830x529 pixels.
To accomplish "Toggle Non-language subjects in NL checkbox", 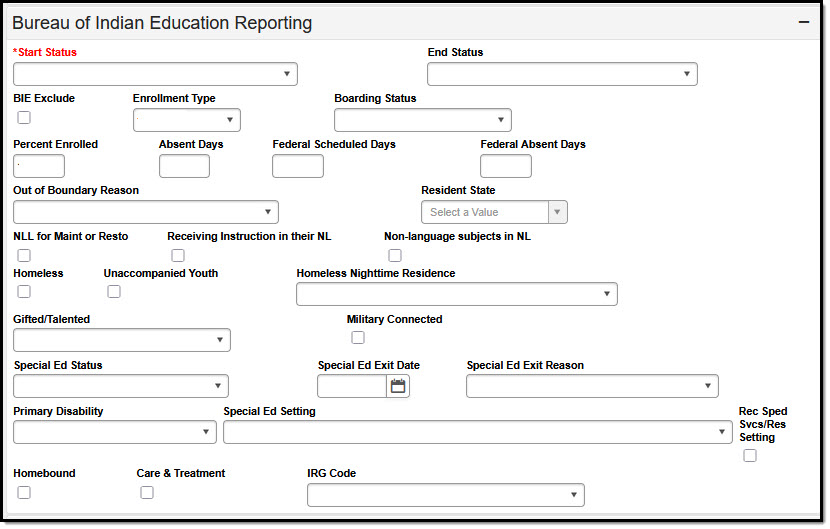I will [x=395, y=255].
